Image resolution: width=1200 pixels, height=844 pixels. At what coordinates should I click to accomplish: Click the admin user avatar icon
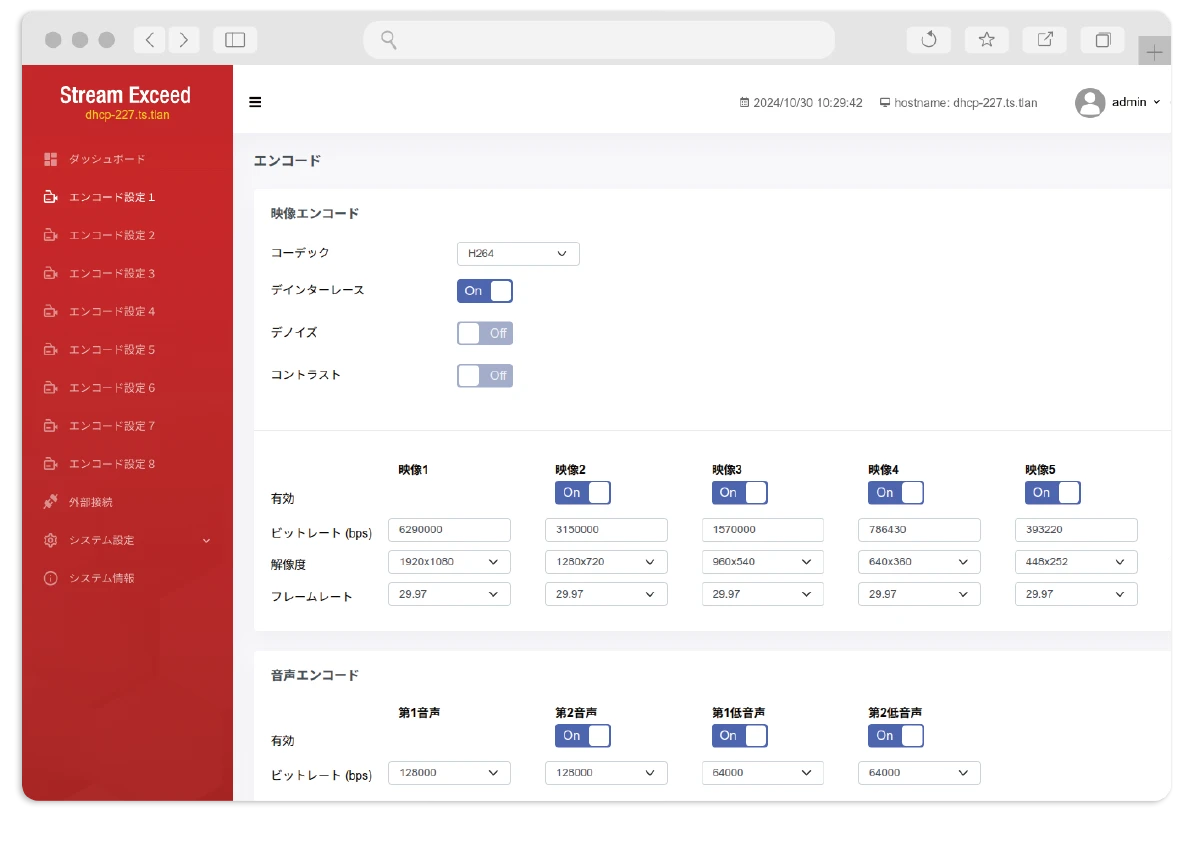(x=1090, y=102)
